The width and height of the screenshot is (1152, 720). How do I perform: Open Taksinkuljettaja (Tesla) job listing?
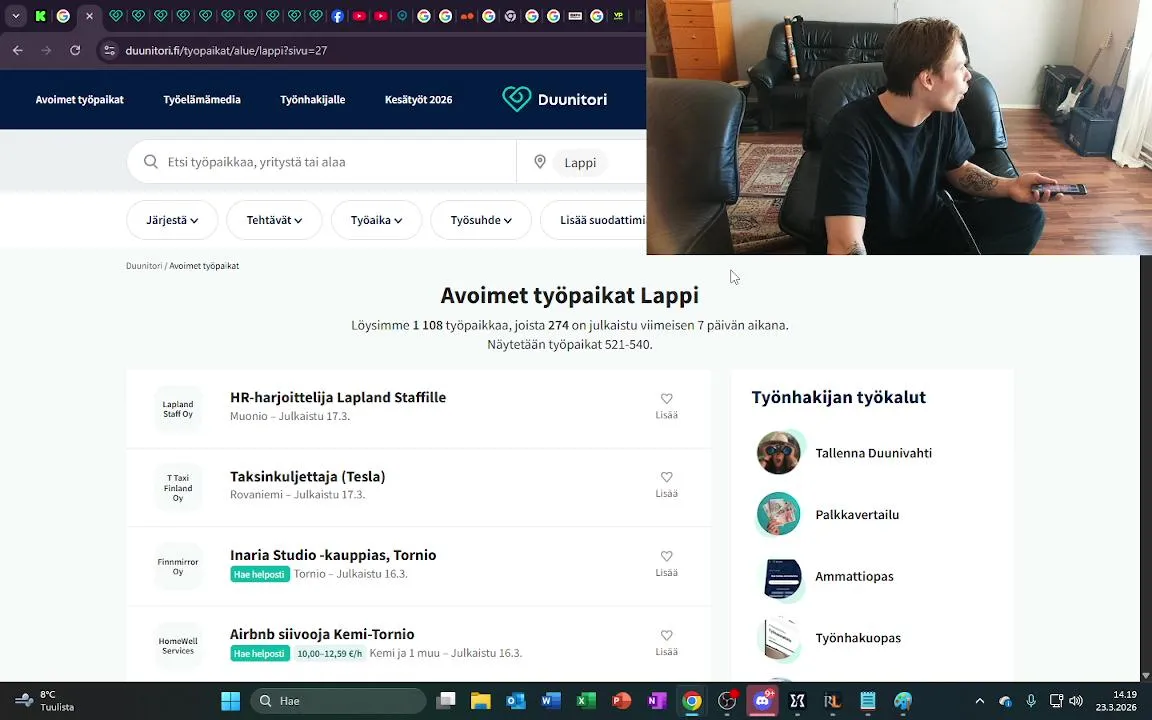pyautogui.click(x=308, y=476)
